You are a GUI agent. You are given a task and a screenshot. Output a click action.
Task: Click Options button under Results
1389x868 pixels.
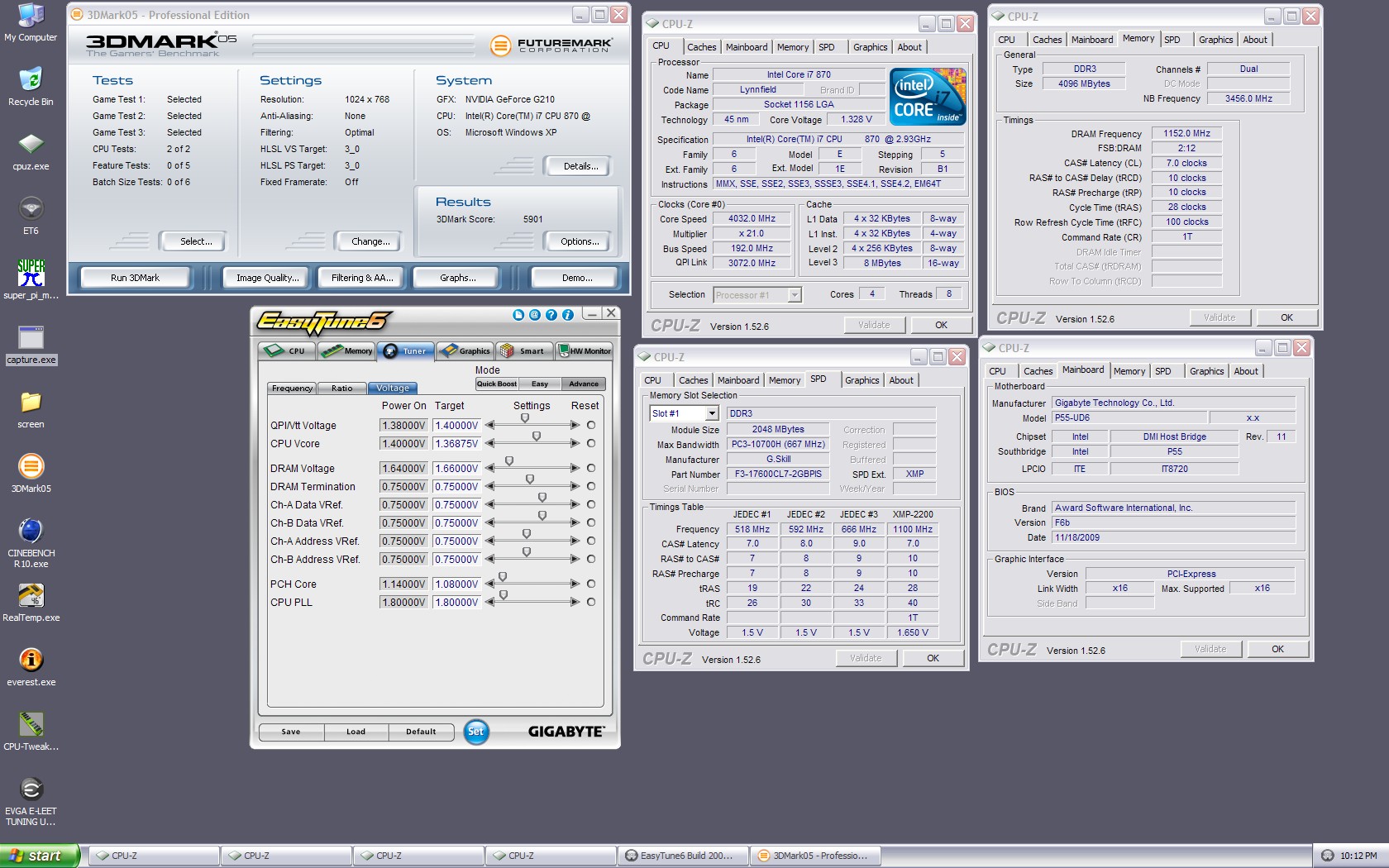click(580, 241)
